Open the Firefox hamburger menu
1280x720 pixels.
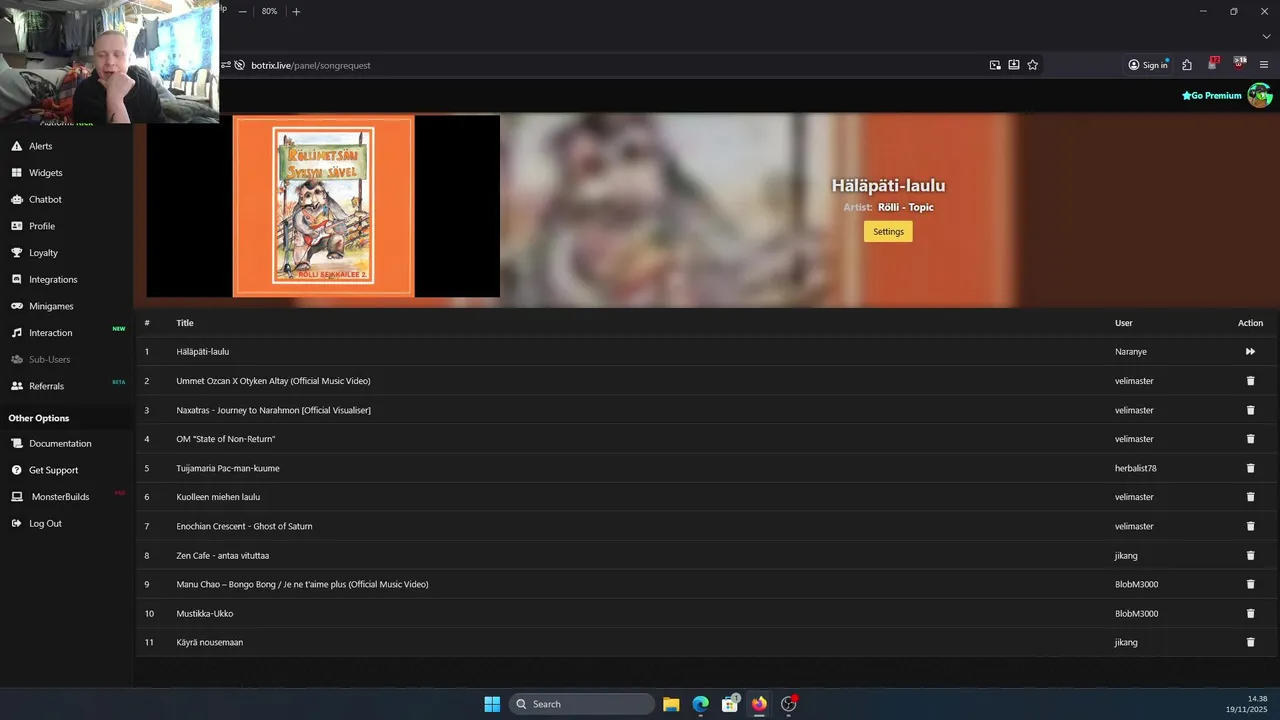pos(1264,65)
